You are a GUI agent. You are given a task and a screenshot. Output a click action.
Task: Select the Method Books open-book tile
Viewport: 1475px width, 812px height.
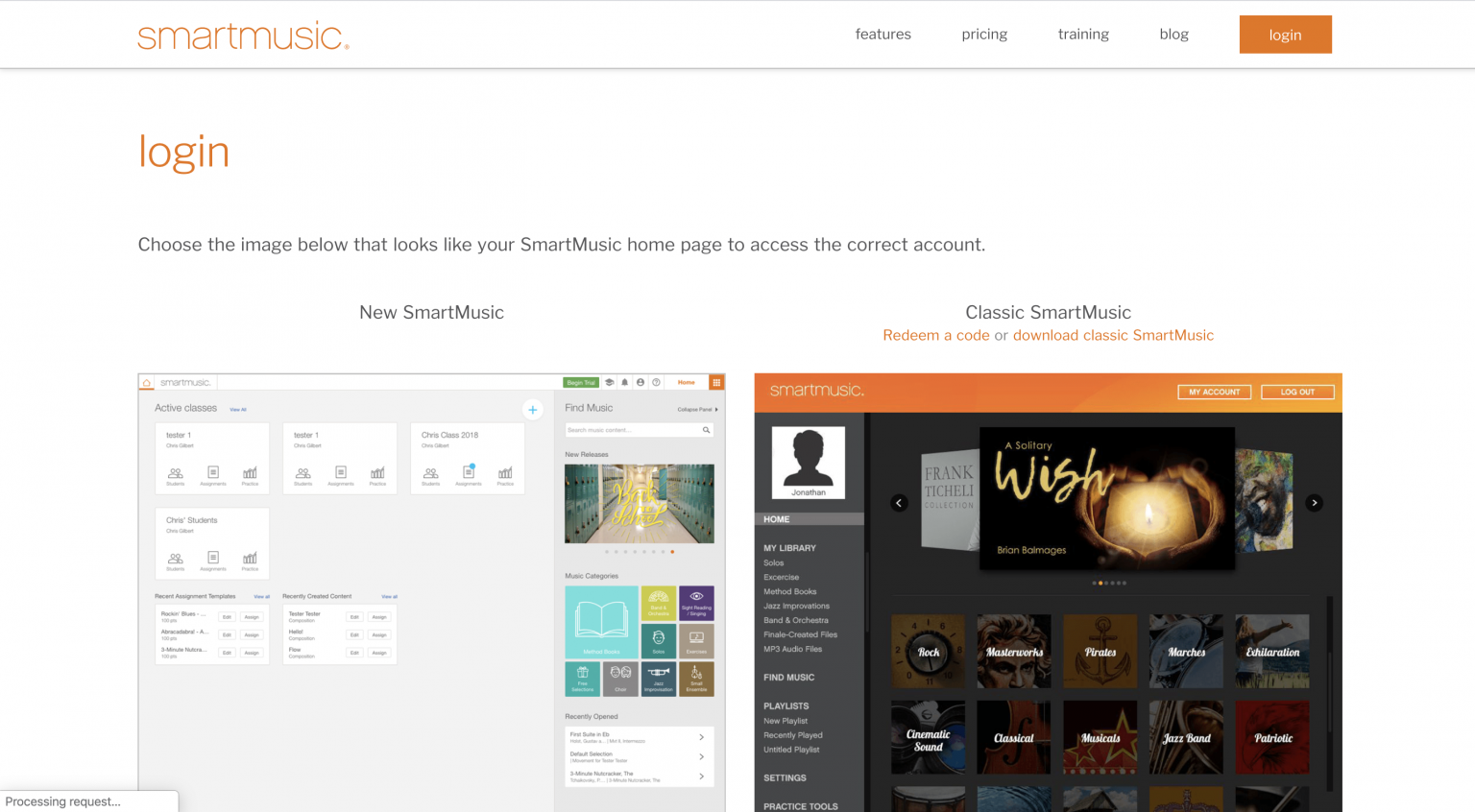coord(601,622)
